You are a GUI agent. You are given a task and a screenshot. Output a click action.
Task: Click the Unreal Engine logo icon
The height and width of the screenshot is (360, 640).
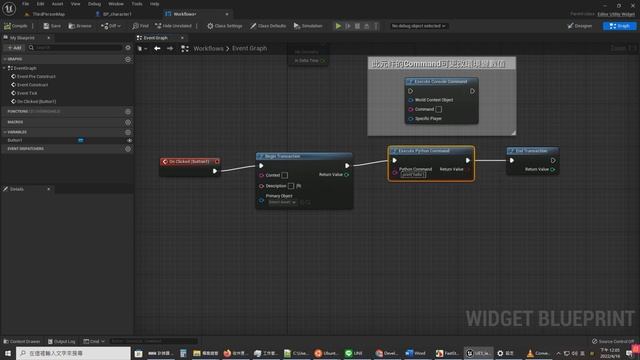tap(9, 8)
